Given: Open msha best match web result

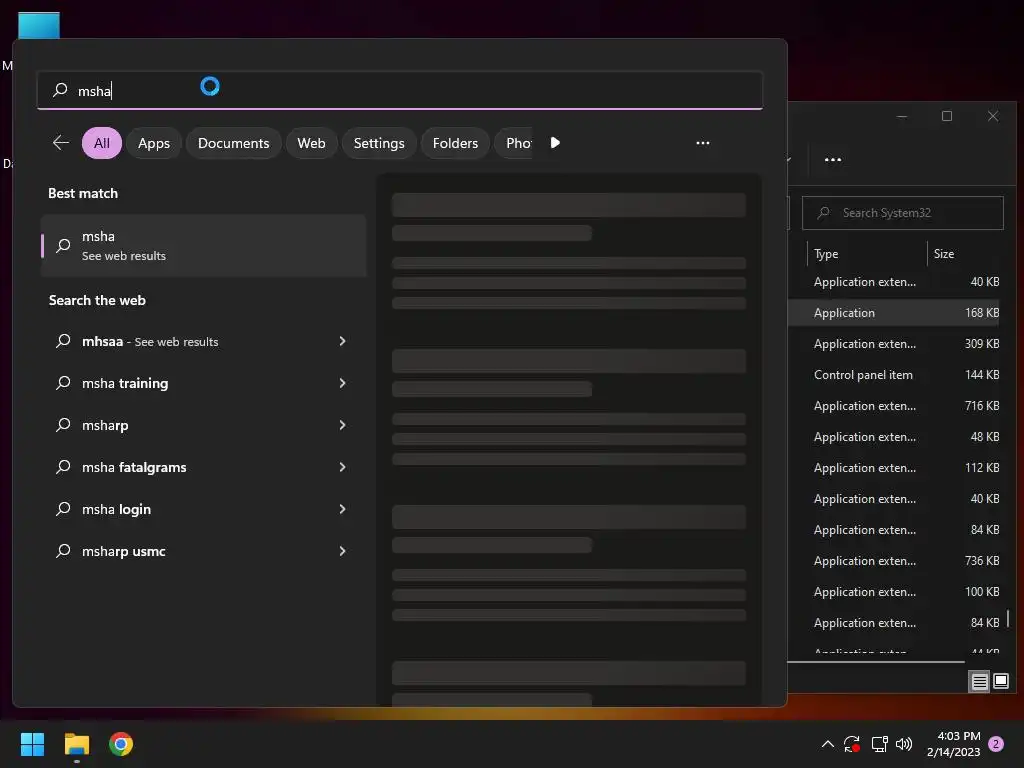Looking at the screenshot, I should click(x=203, y=246).
